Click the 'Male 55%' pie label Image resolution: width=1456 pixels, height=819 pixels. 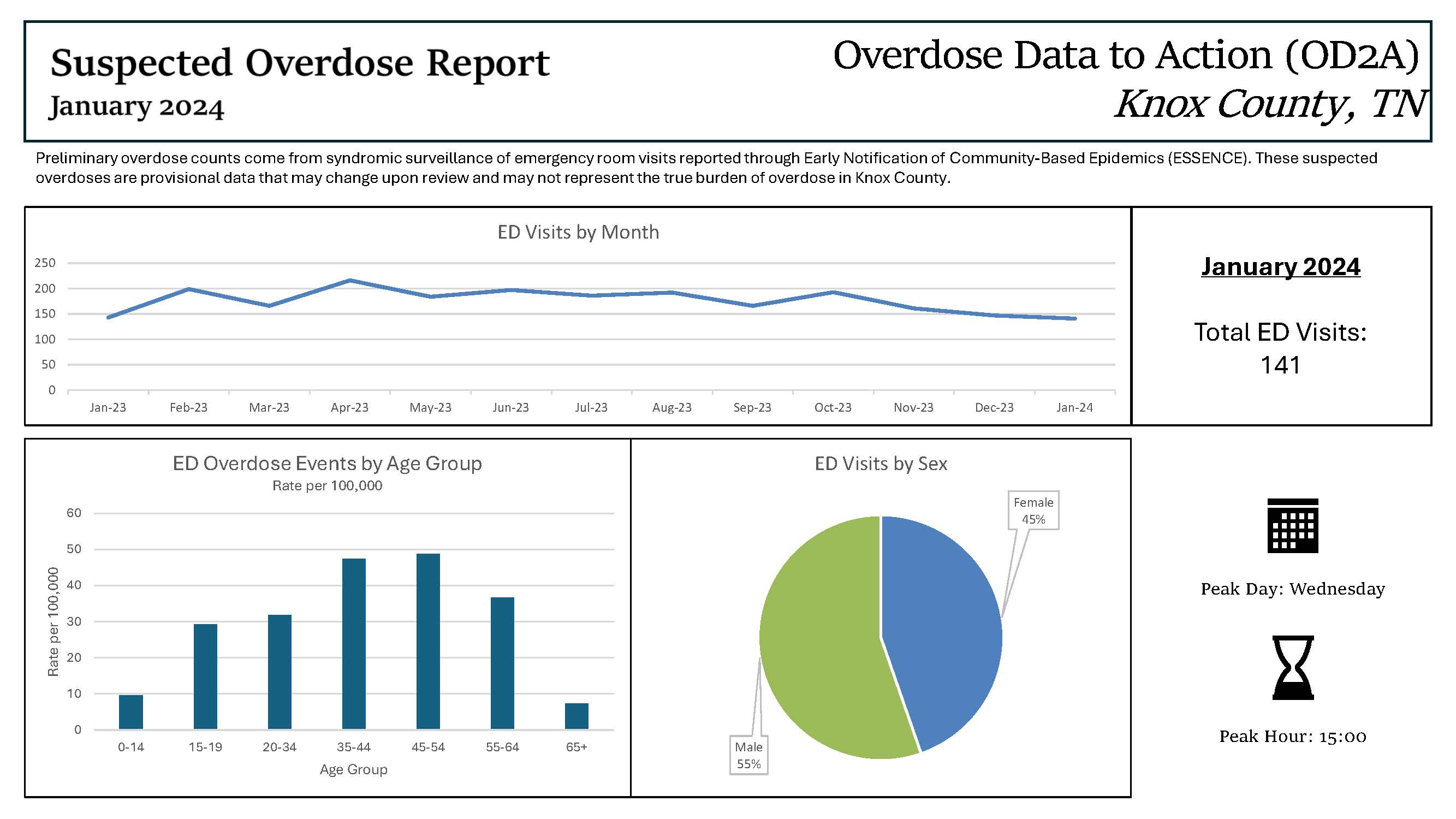[748, 755]
